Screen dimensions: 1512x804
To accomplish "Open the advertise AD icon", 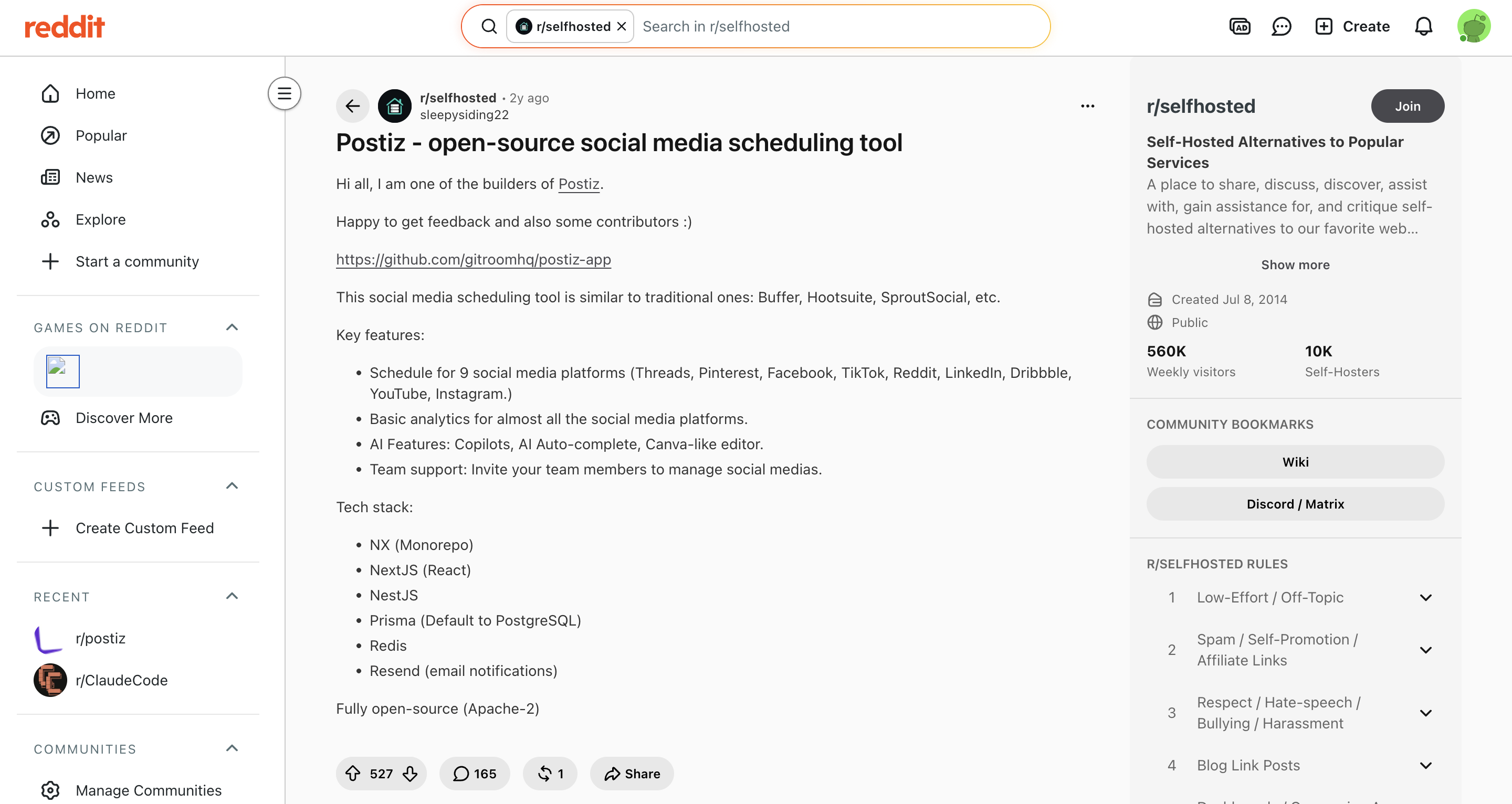I will 1240,26.
